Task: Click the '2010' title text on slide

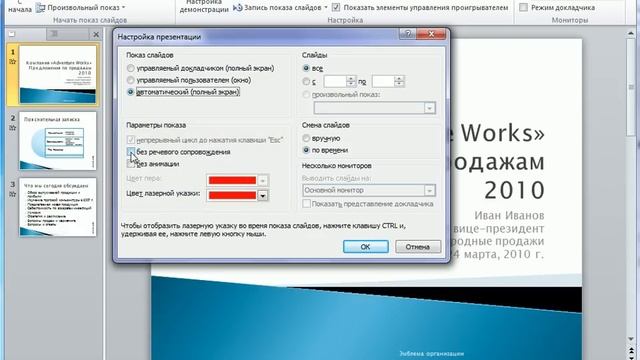Action: tap(514, 190)
